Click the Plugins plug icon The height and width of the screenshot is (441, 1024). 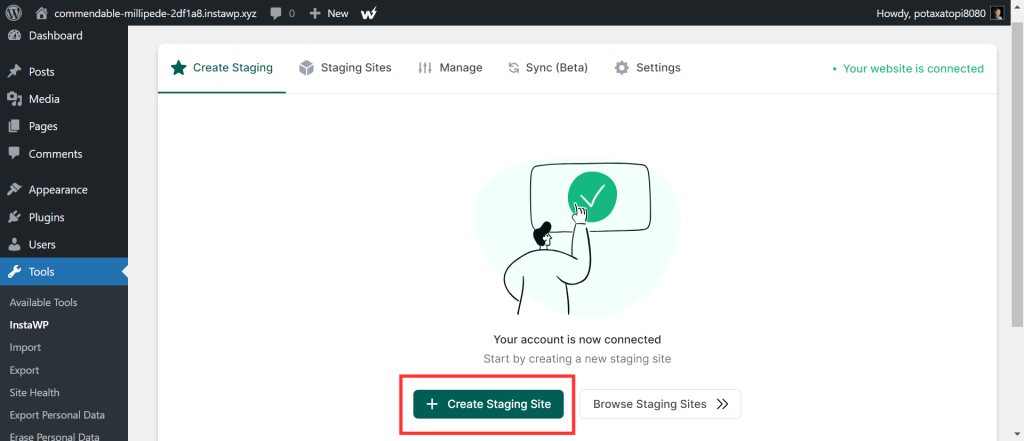coord(14,218)
